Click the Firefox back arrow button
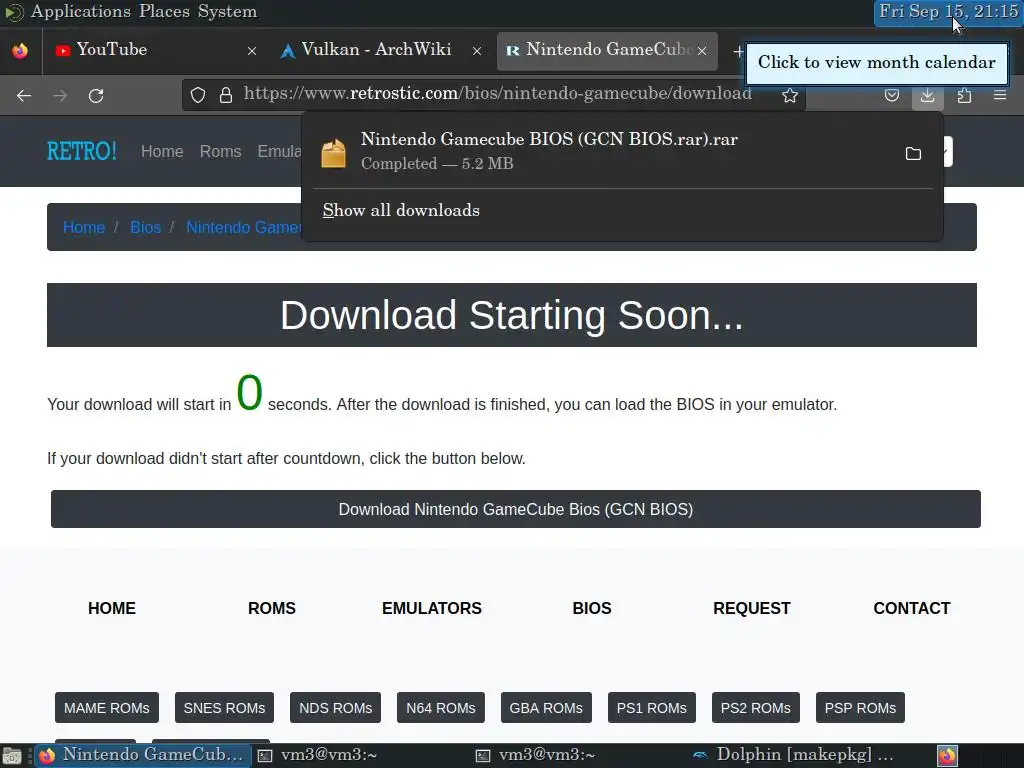 click(24, 96)
